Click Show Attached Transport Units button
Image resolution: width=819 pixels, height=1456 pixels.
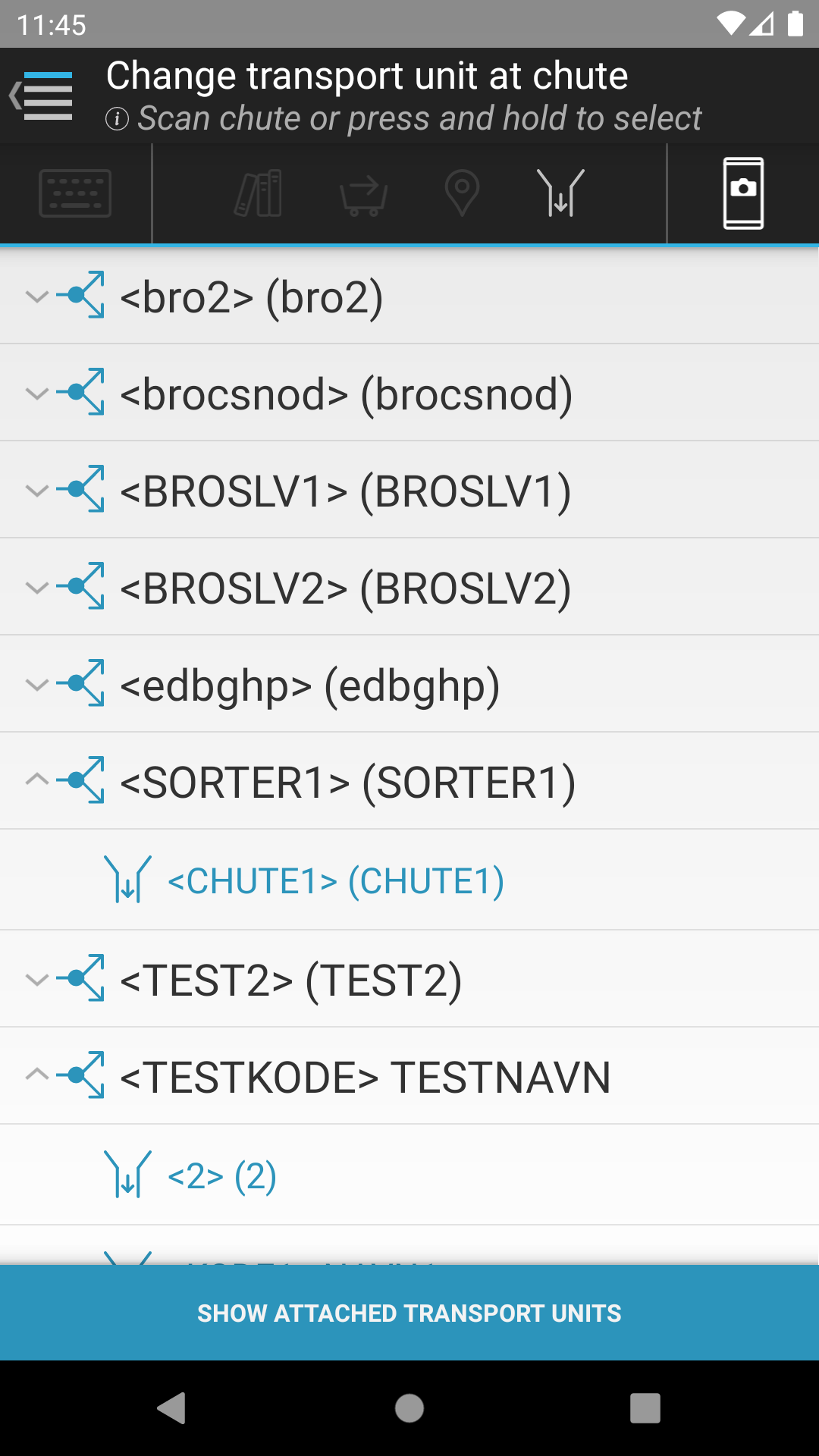(x=409, y=1313)
